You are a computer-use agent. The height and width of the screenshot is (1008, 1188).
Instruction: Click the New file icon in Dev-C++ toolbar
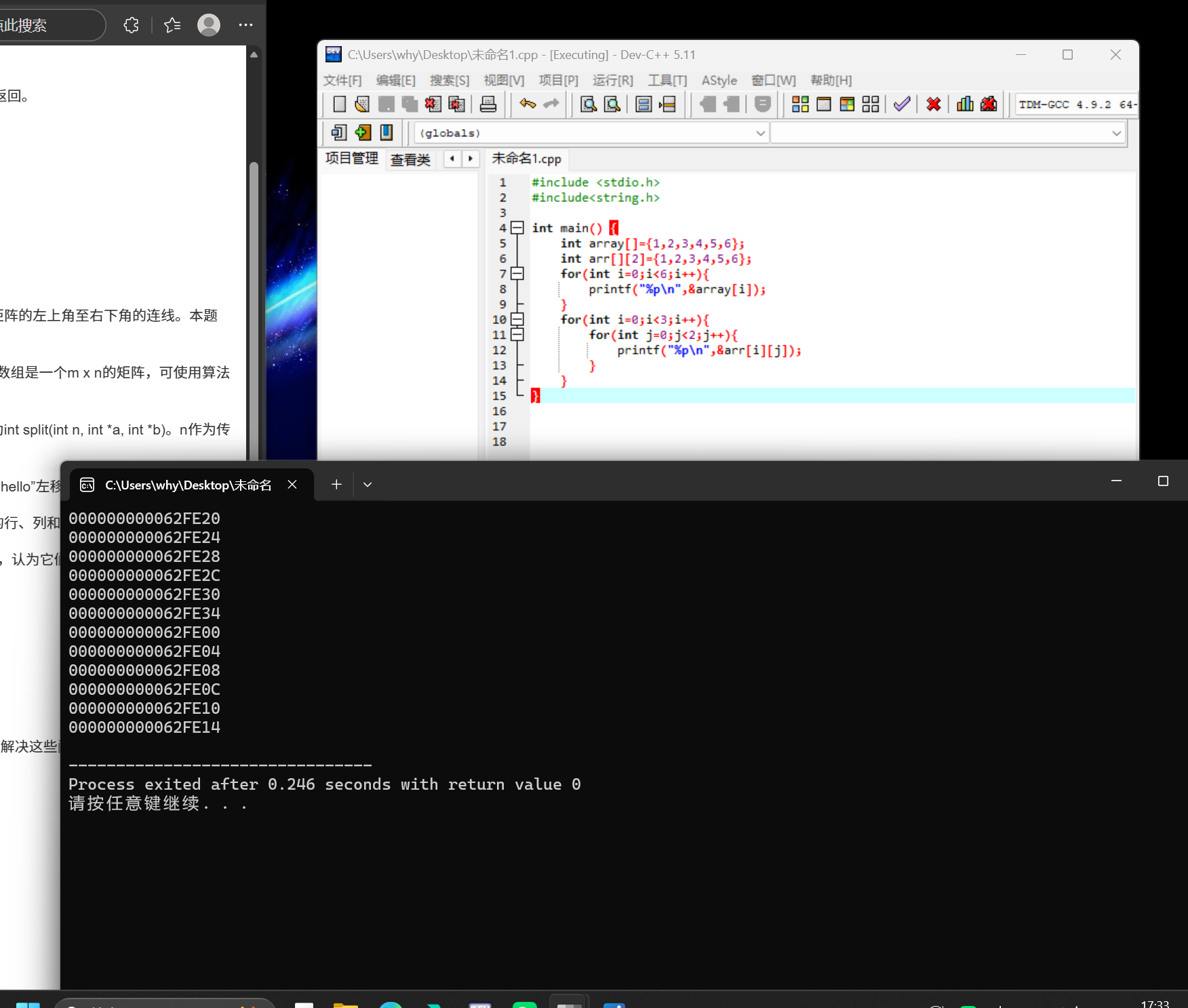coord(340,104)
